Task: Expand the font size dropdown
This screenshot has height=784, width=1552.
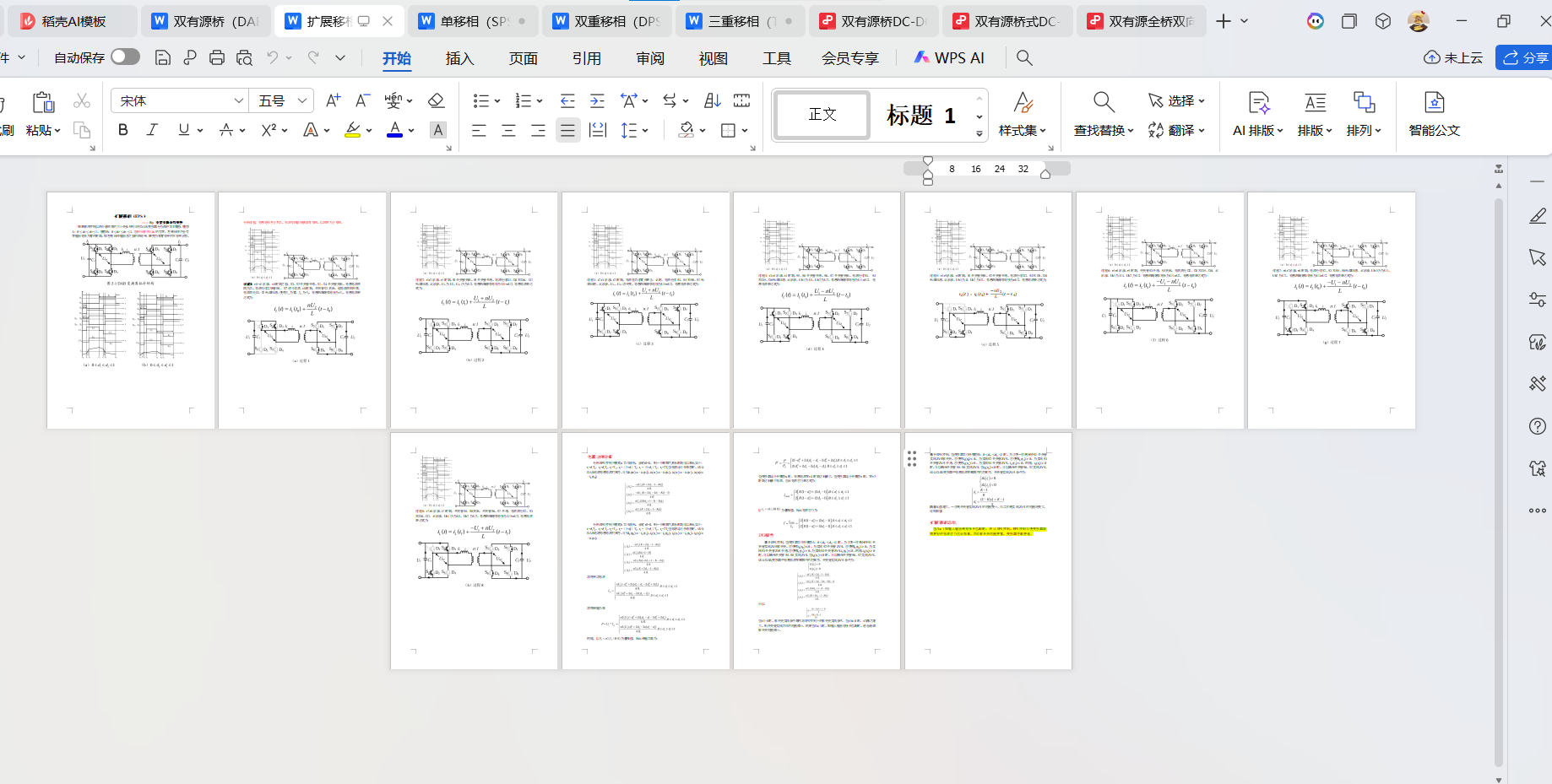Action: tap(302, 101)
